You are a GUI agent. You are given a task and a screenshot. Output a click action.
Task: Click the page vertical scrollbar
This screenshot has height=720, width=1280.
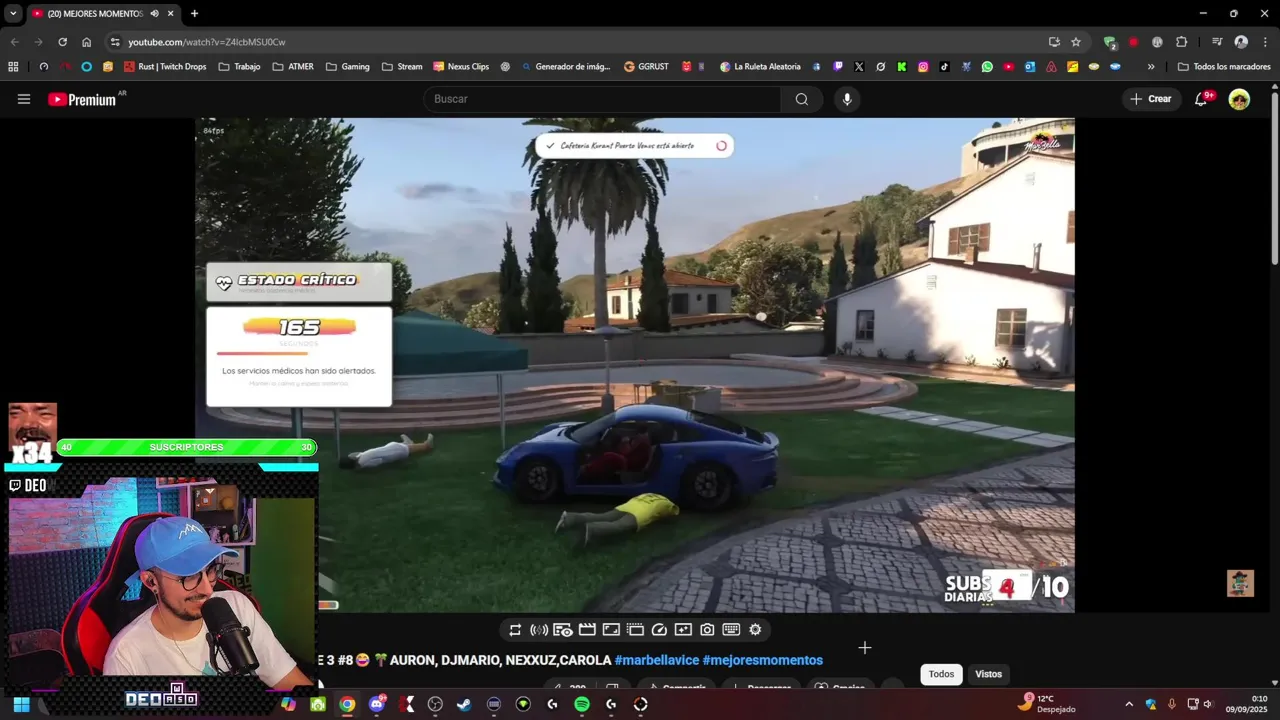pos(1274,180)
